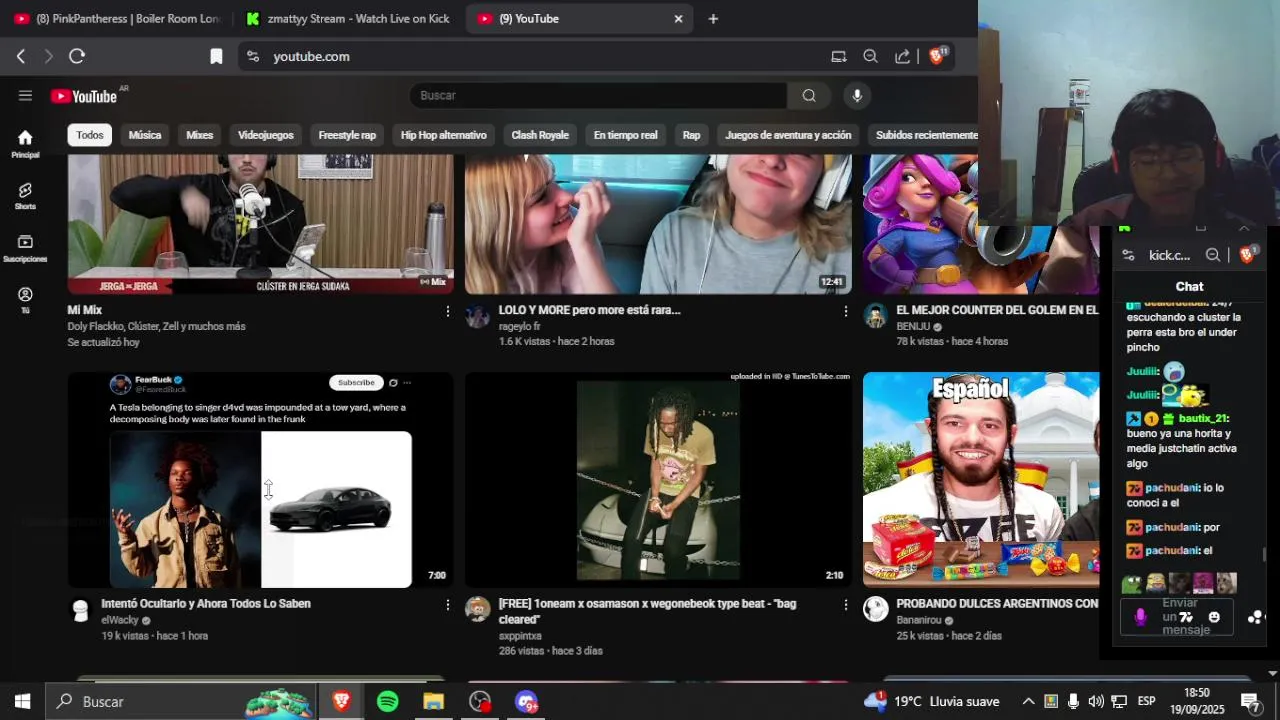Start voice search with microphone icon
Screen dimensions: 1280x720
tap(856, 95)
